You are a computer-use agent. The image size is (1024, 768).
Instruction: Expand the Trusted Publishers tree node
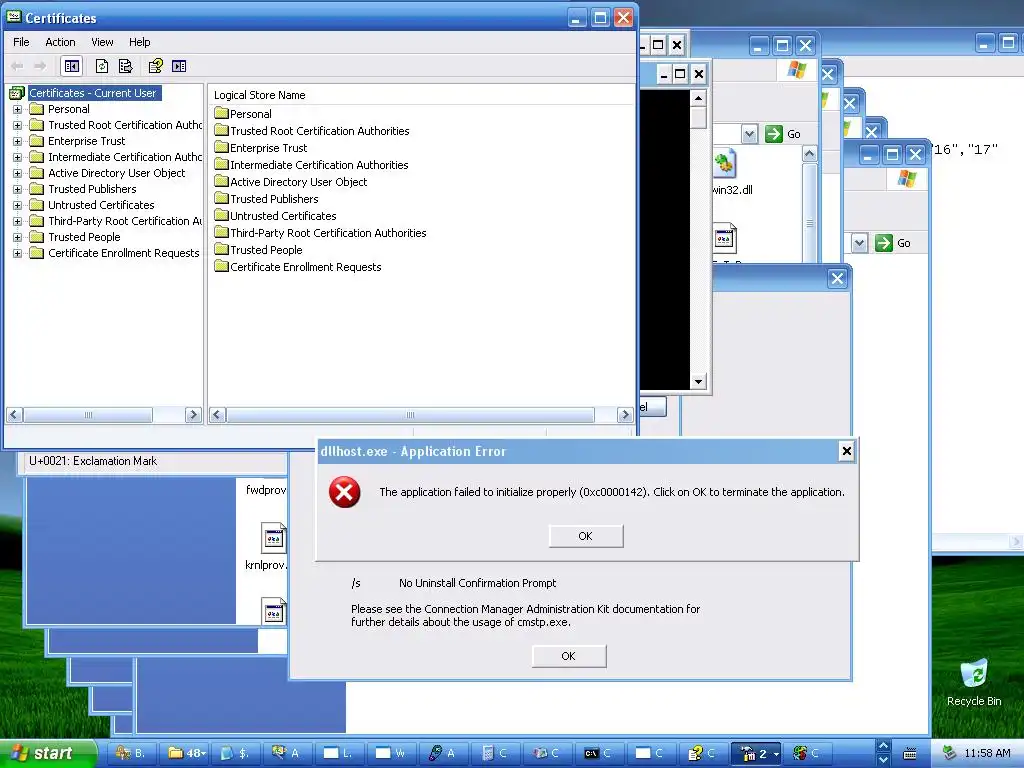coord(18,189)
